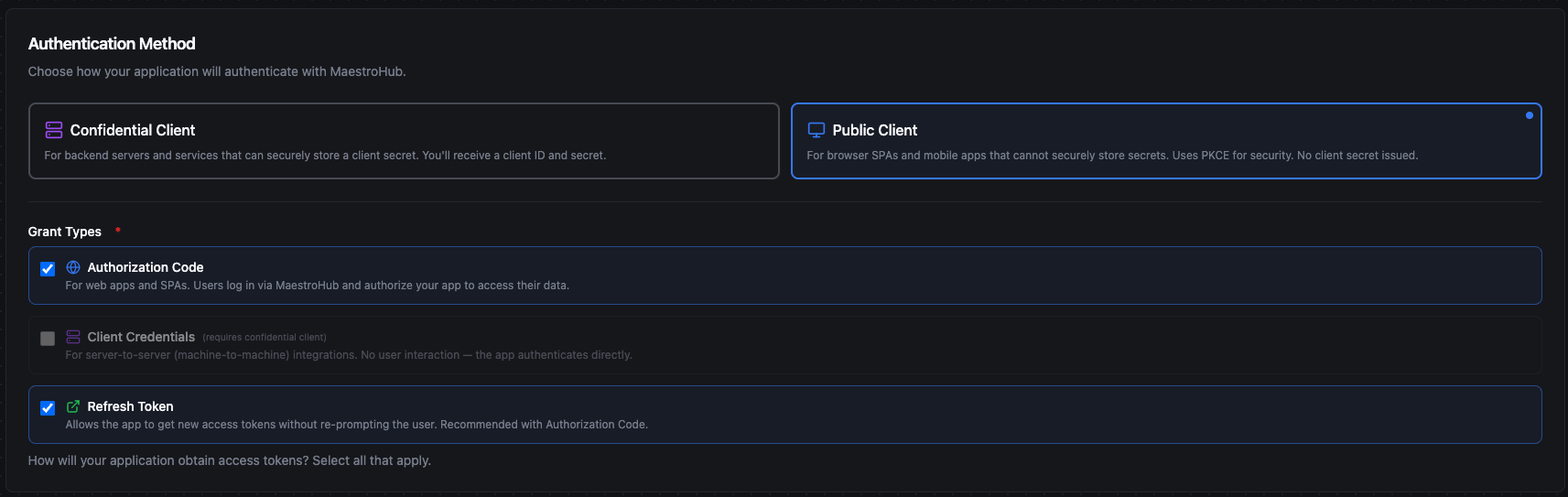Uncheck the Authorization Code checkbox

tap(48, 269)
